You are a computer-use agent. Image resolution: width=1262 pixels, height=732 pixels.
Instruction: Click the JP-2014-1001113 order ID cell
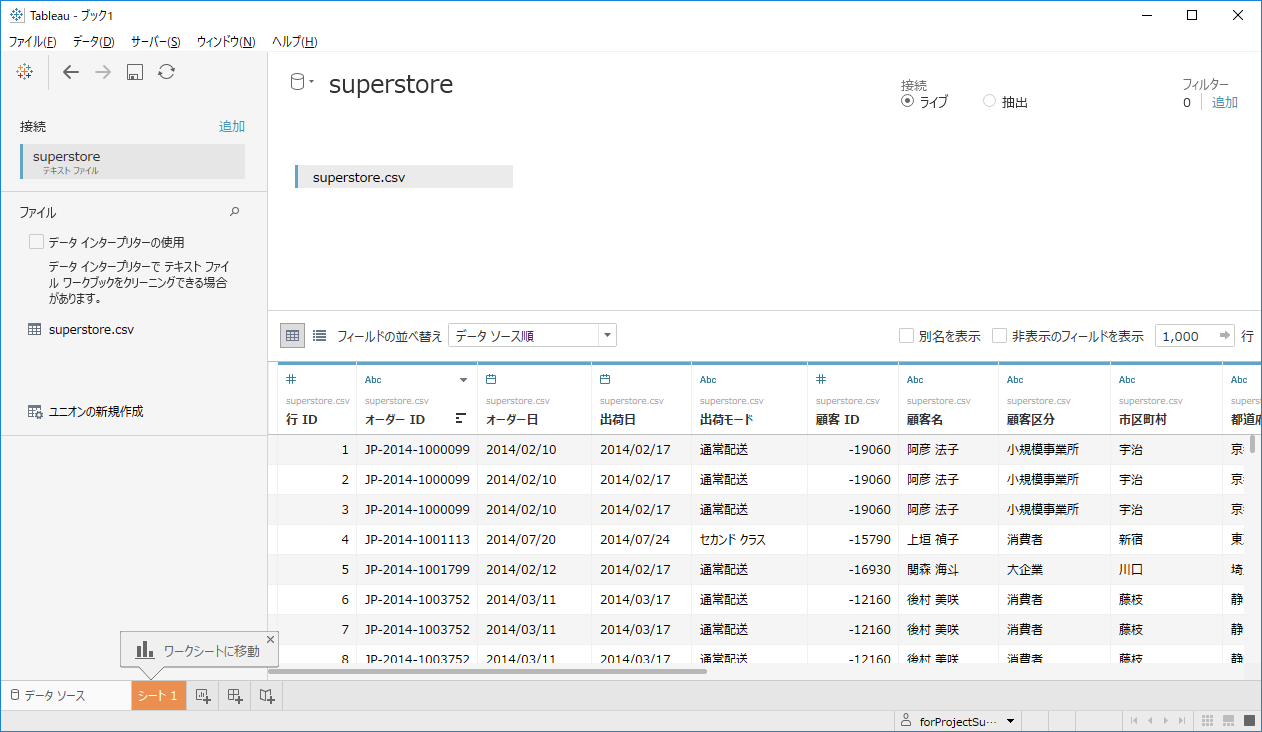(x=417, y=540)
